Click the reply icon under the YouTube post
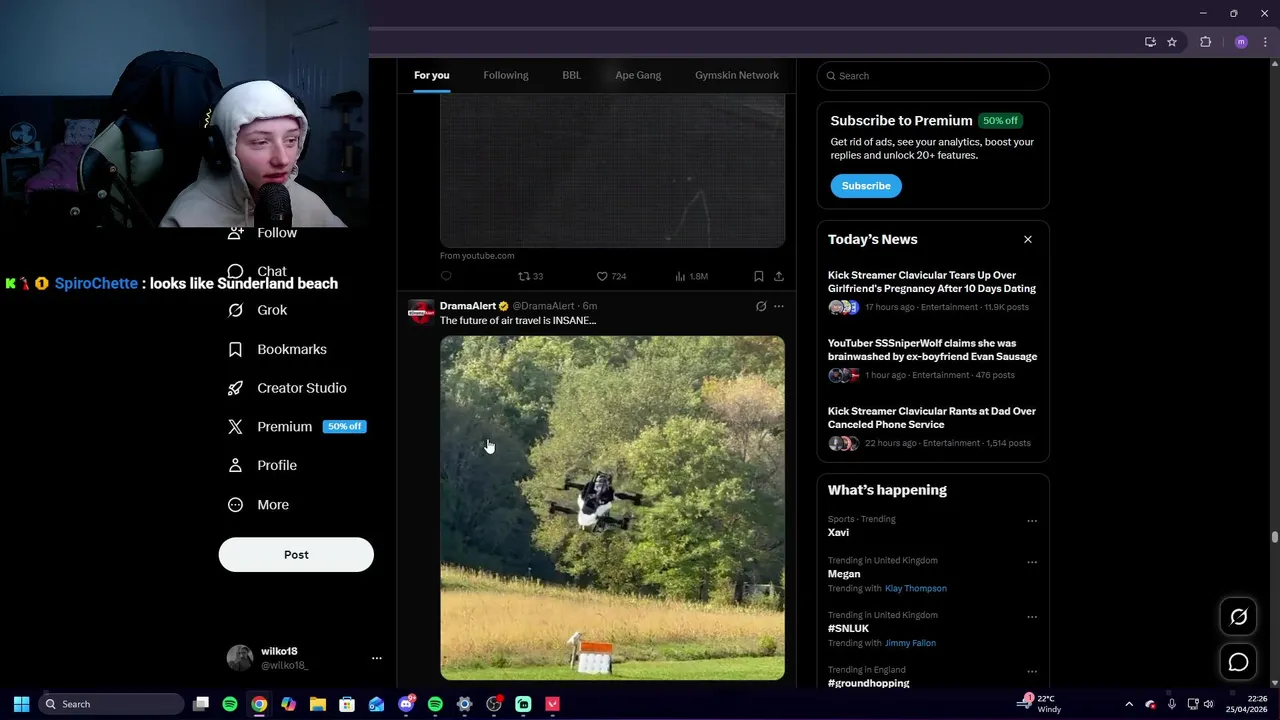The height and width of the screenshot is (720, 1280). tap(446, 276)
